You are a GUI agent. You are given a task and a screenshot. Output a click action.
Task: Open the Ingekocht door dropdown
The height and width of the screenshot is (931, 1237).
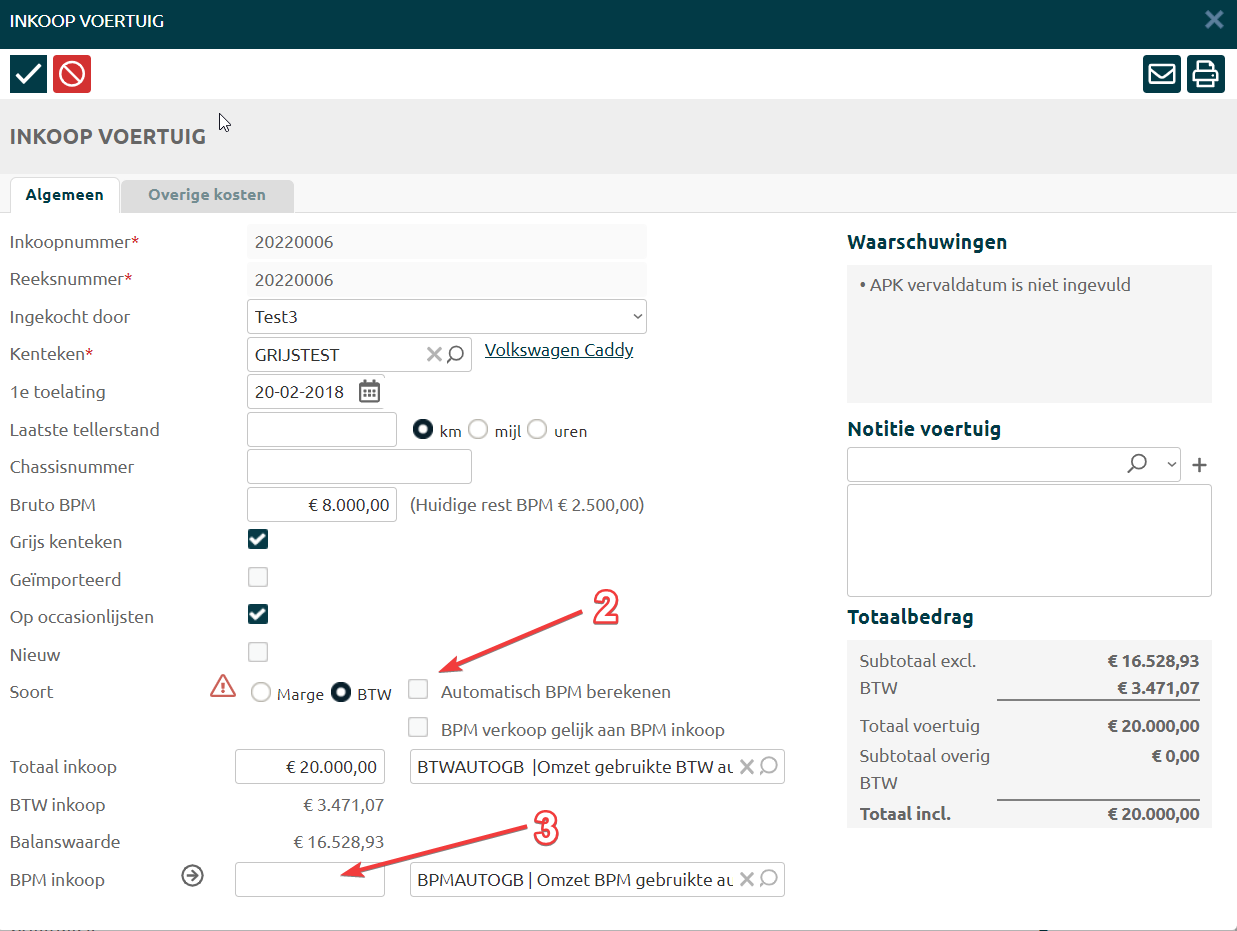[446, 316]
